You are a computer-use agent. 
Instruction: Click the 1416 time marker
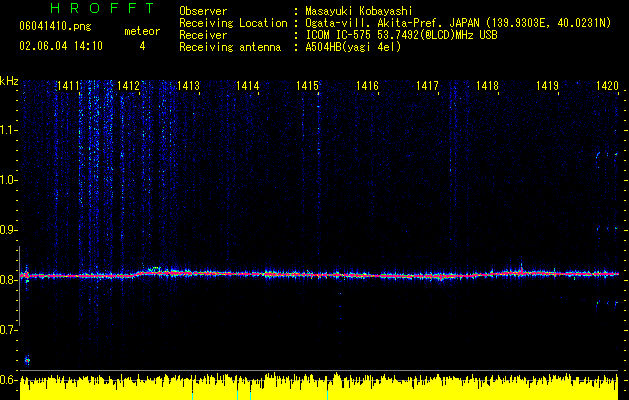367,85
